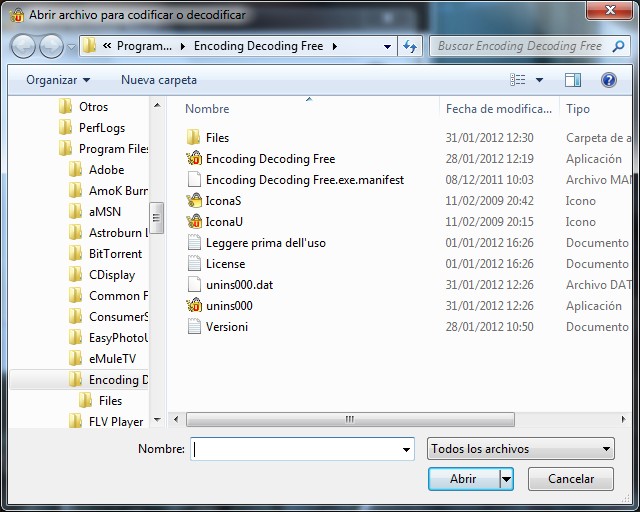Create a Nueva carpeta
640x512 pixels.
tap(159, 80)
